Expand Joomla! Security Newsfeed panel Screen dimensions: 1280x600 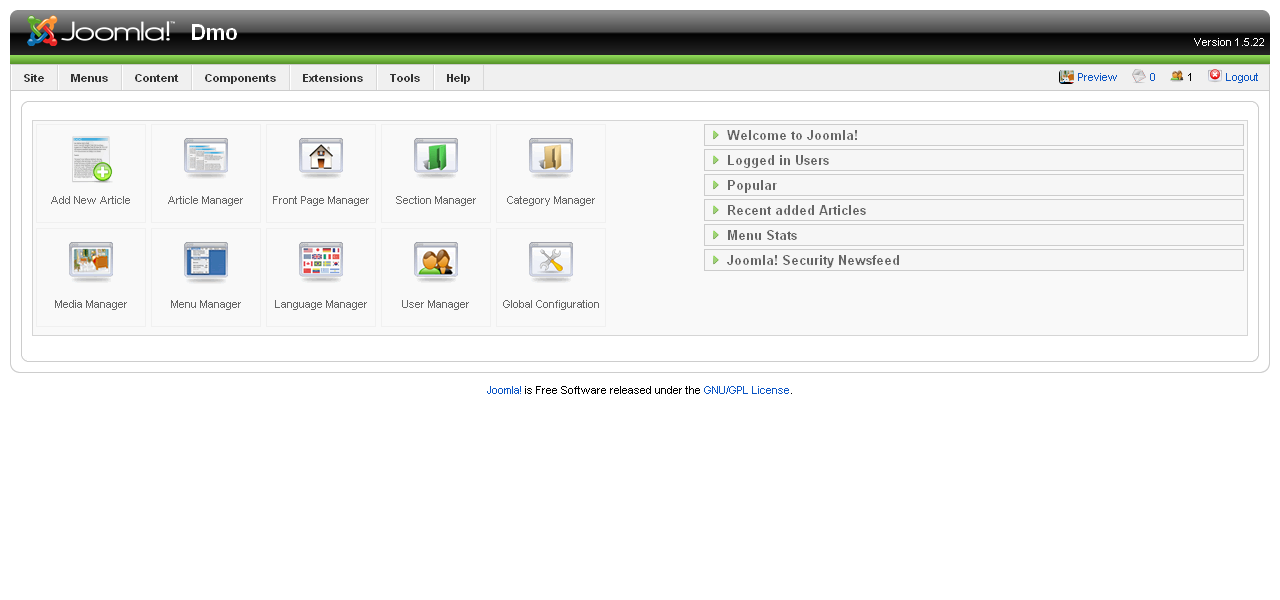(x=813, y=260)
